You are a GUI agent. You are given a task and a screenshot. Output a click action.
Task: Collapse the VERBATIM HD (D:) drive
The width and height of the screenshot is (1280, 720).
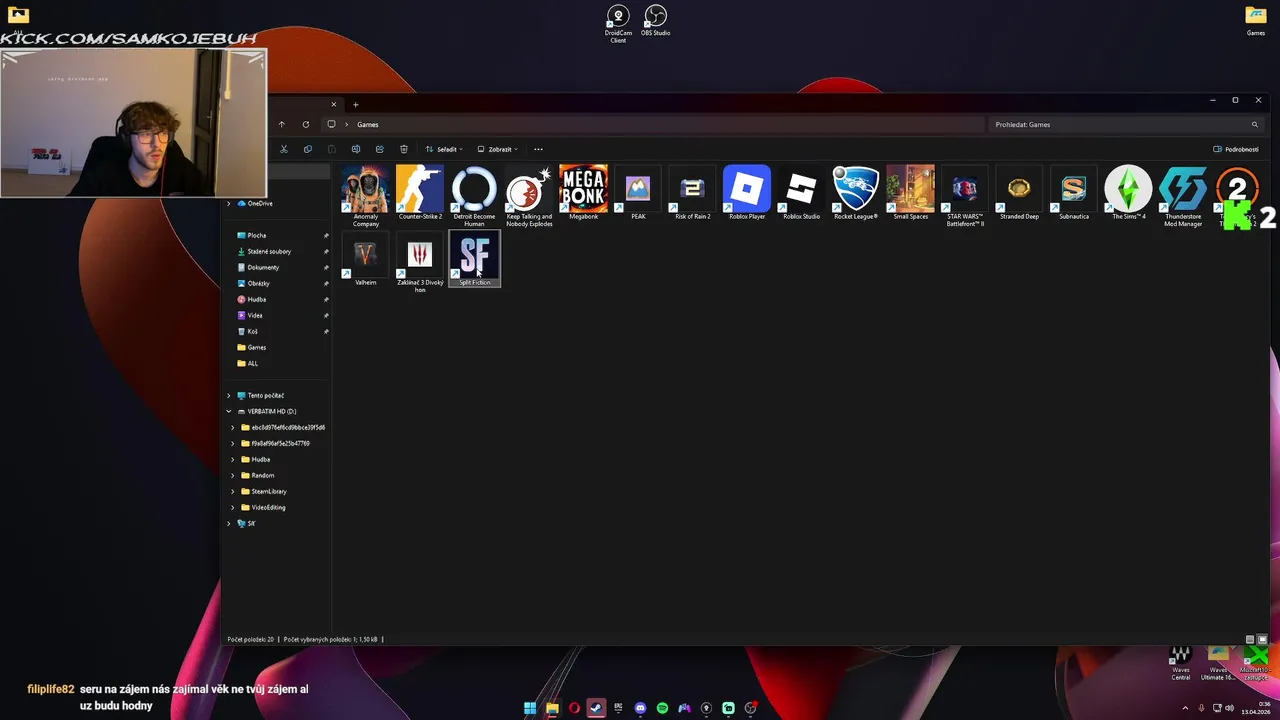229,411
